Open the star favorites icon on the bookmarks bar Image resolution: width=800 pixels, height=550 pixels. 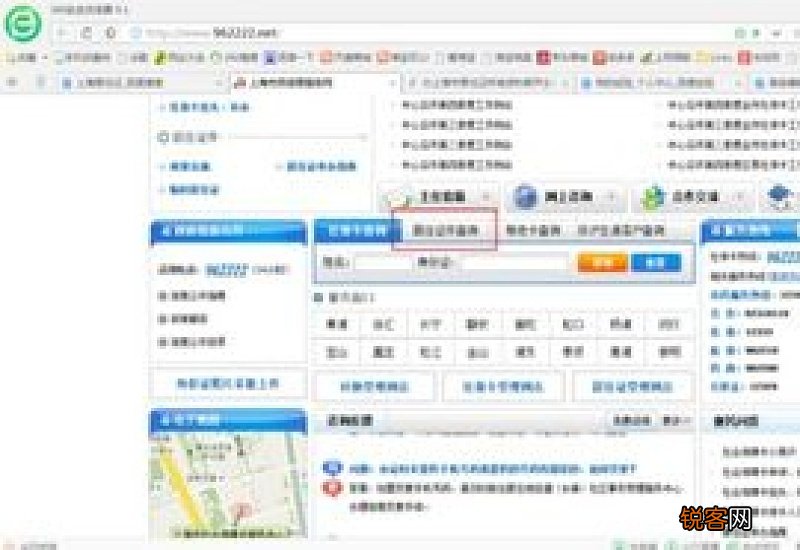click(x=11, y=58)
